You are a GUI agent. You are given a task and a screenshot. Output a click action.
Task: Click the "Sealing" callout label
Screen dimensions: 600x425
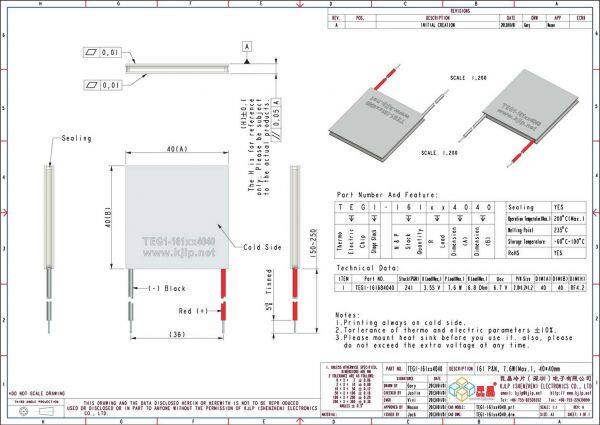tap(77, 138)
